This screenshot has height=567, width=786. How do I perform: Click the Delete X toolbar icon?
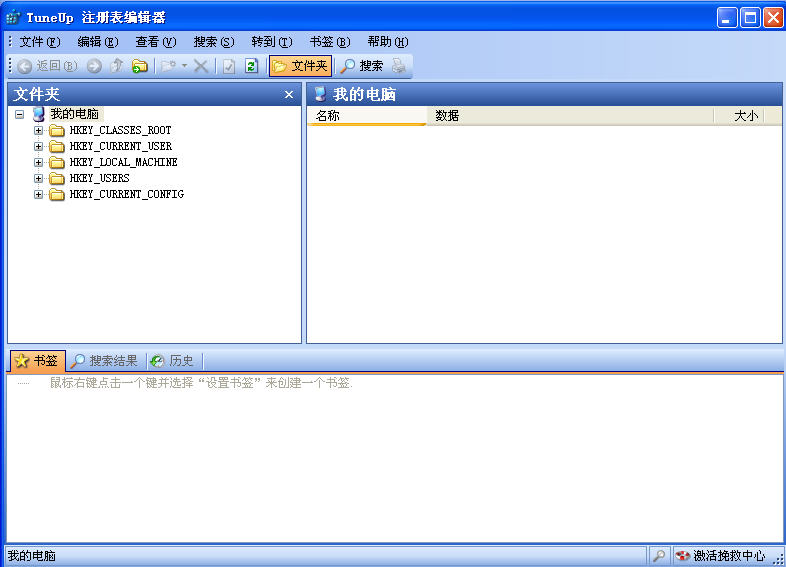pyautogui.click(x=201, y=66)
